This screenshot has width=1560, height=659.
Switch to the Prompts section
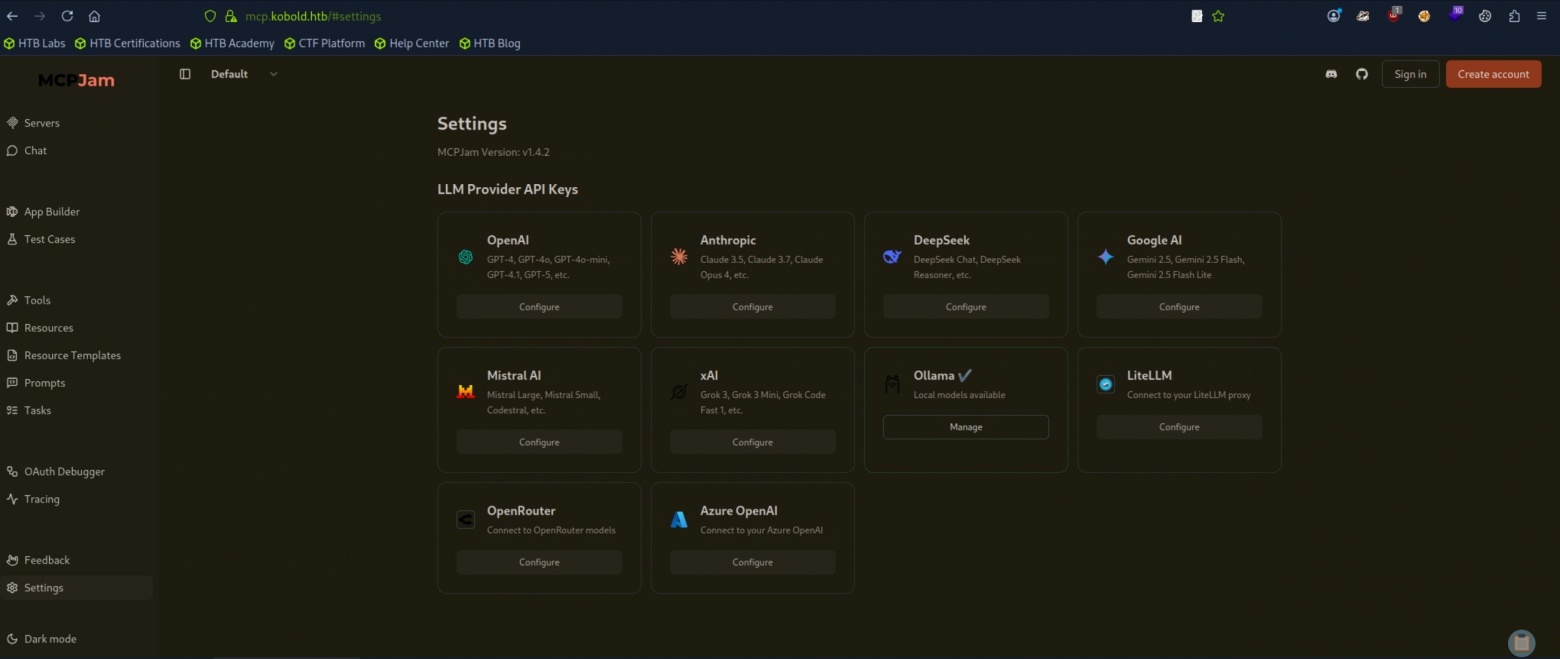[x=44, y=382]
